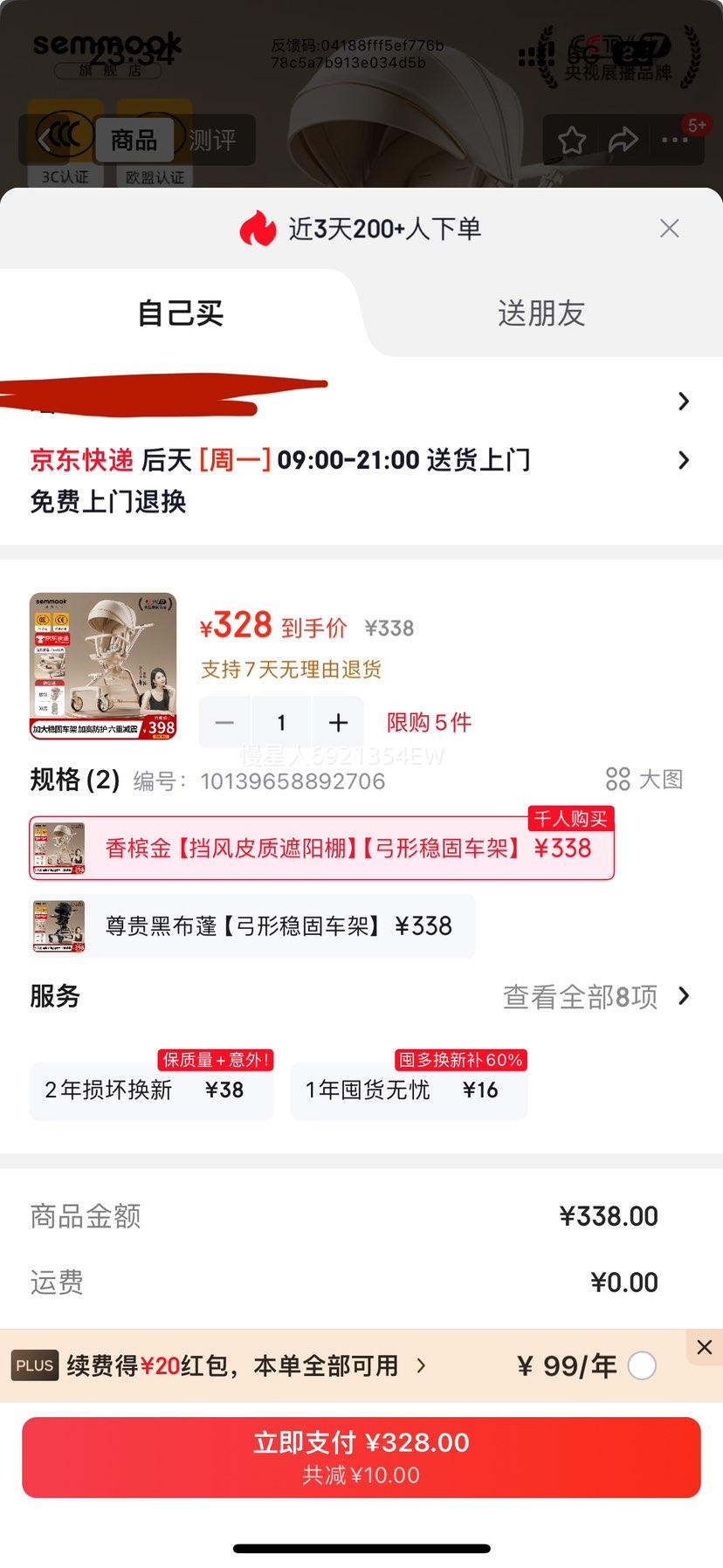
Task: Decrease quantity with the minus button
Action: (x=224, y=722)
